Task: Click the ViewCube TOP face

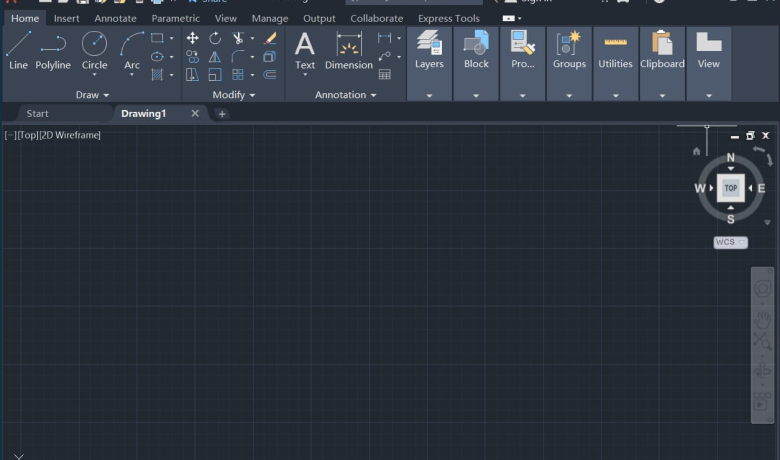Action: [x=731, y=188]
